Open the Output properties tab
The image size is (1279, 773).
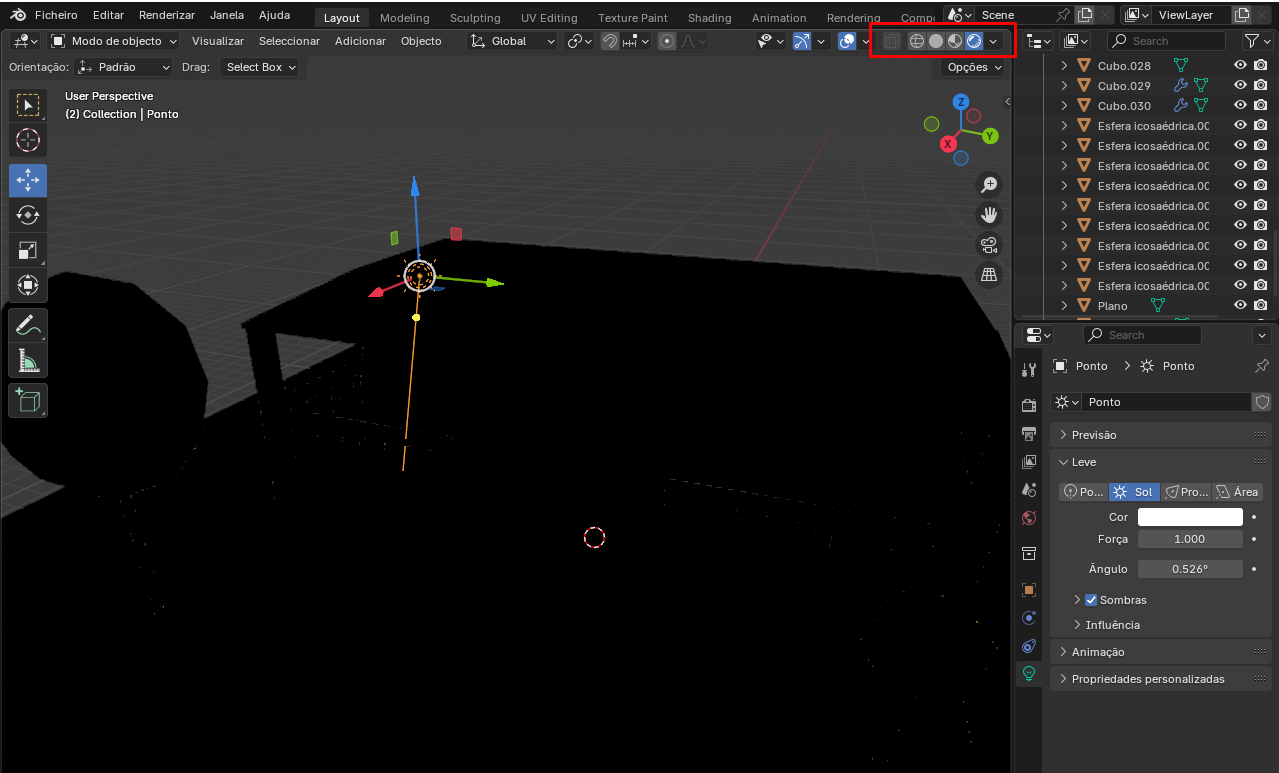tap(1029, 433)
